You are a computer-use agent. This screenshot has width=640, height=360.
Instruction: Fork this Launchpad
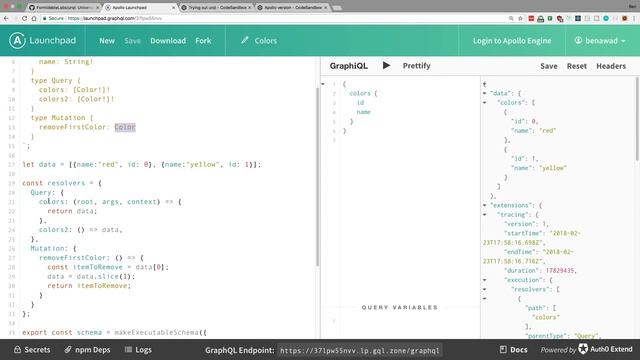pyautogui.click(x=203, y=41)
